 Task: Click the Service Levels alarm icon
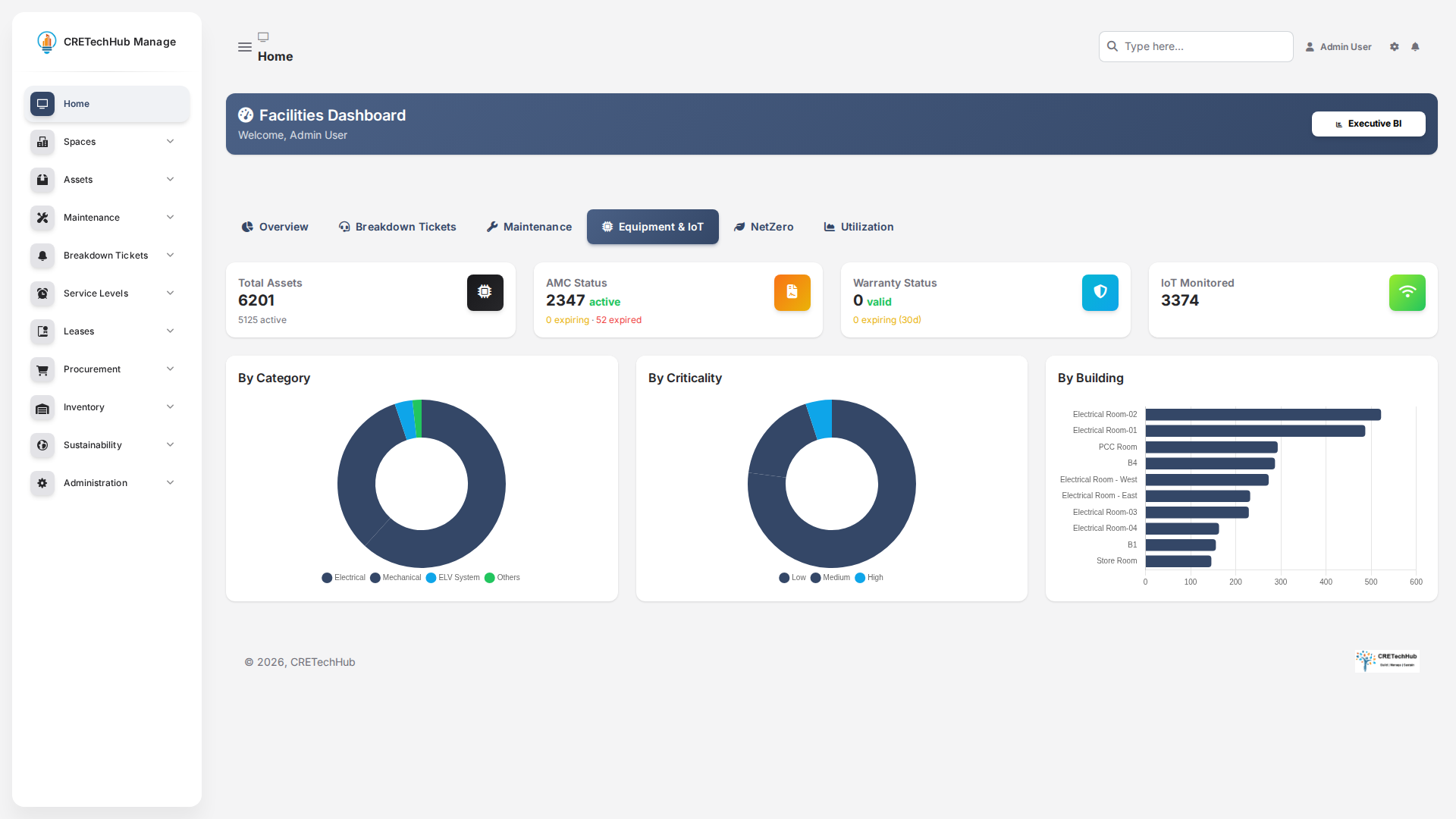(42, 293)
